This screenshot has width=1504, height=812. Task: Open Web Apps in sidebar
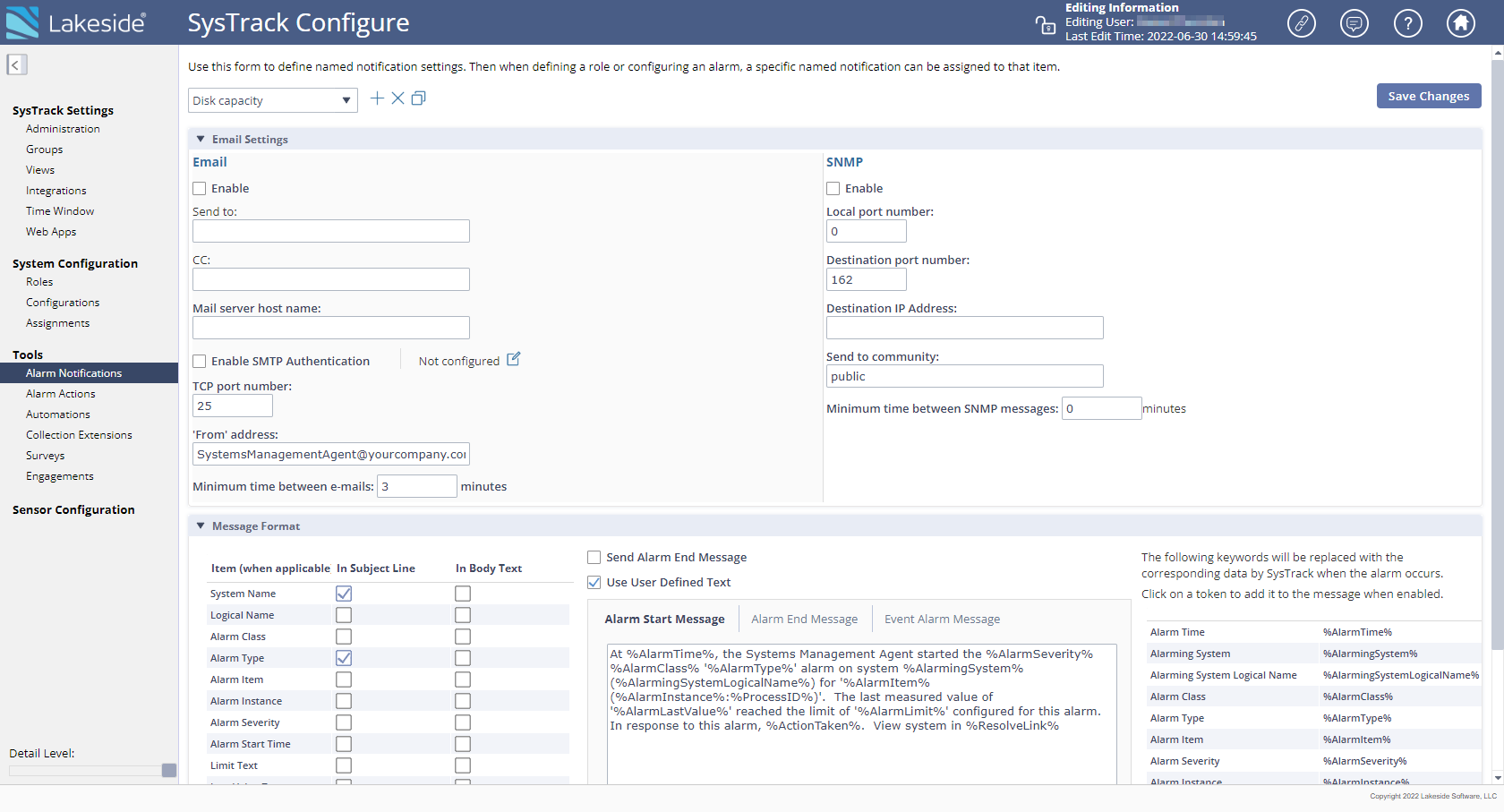point(51,232)
